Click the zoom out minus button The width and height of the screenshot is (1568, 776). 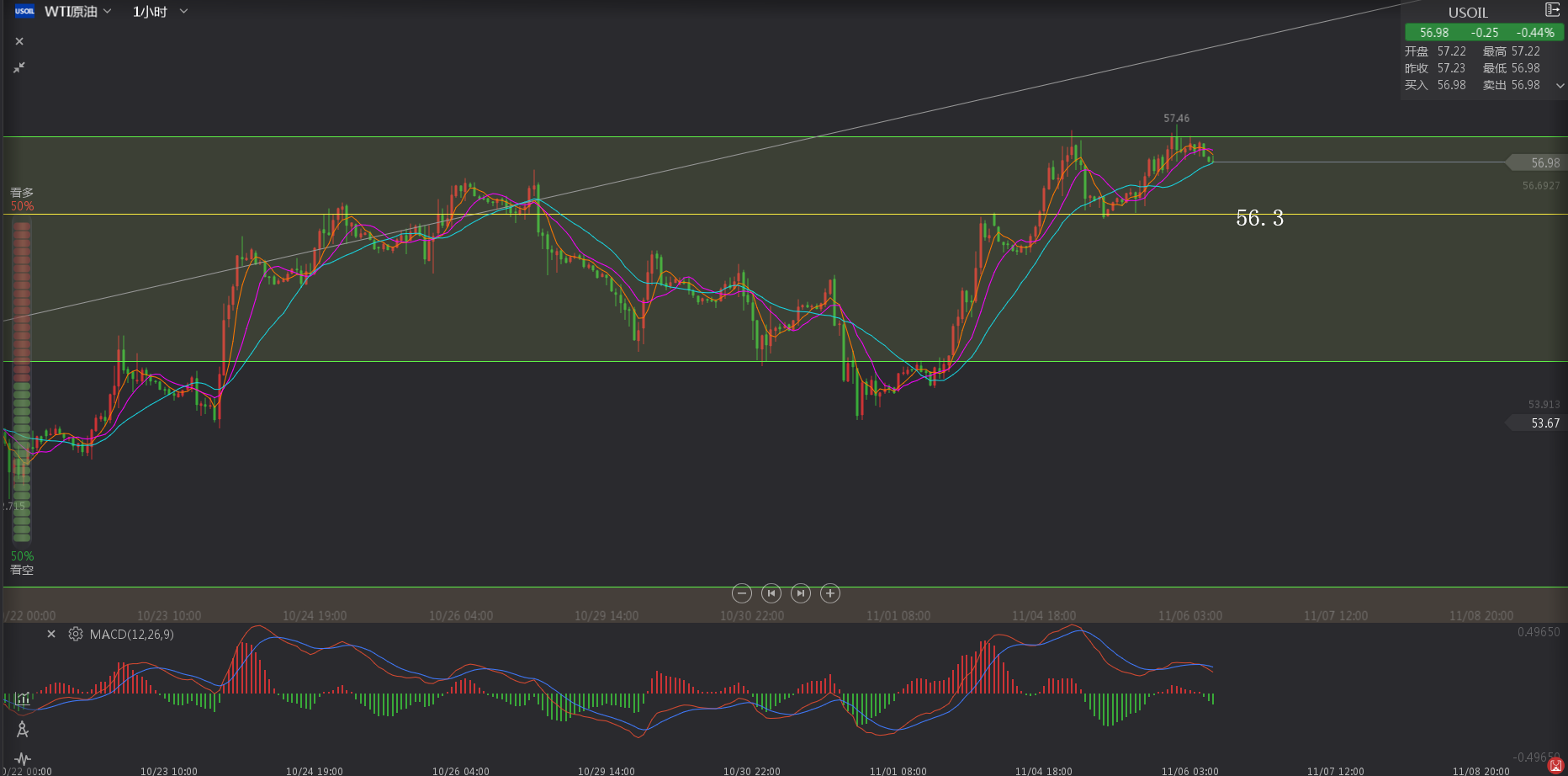coord(741,593)
